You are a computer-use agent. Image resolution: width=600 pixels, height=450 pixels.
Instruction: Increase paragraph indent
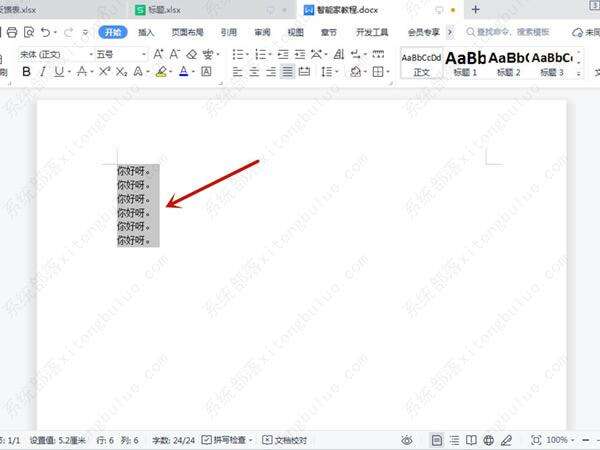[300, 55]
